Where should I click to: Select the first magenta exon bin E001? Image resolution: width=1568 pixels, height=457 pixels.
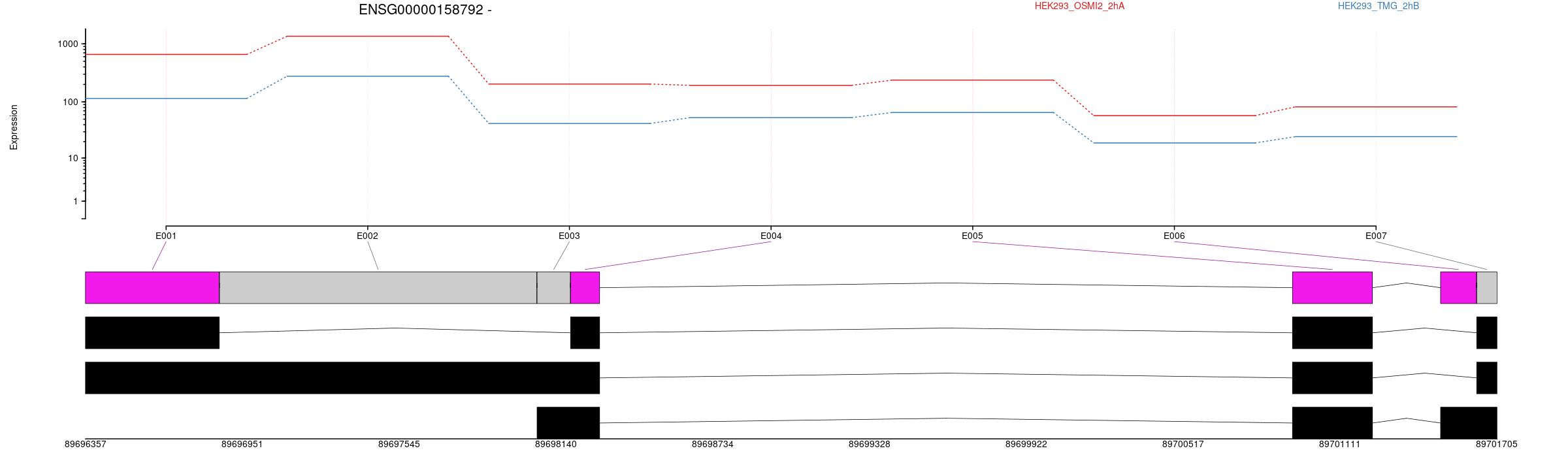(152, 288)
